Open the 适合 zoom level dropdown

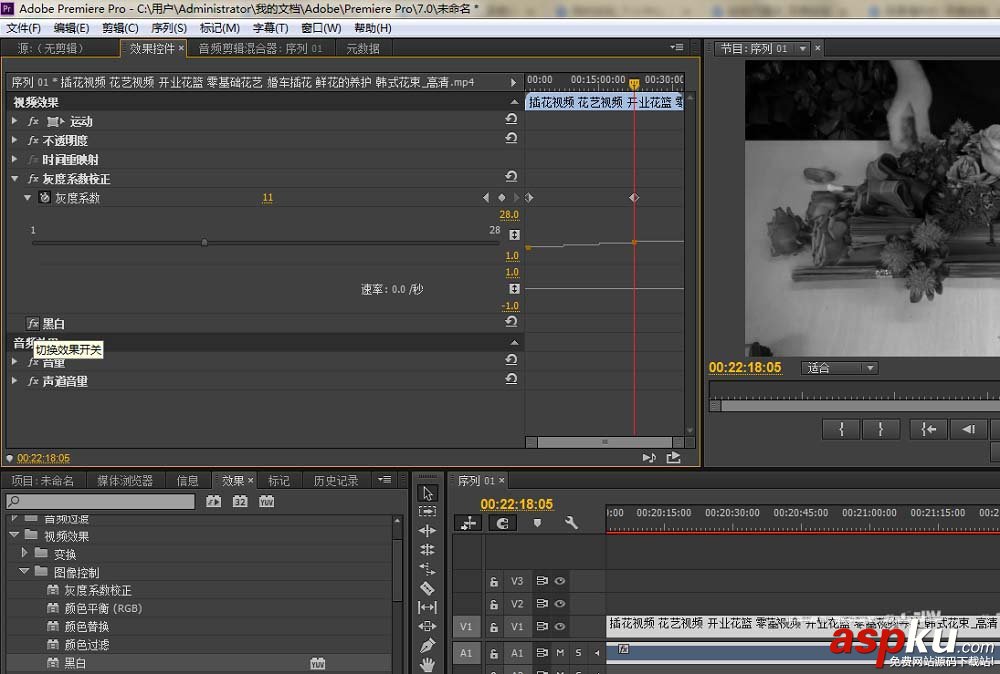click(x=839, y=368)
